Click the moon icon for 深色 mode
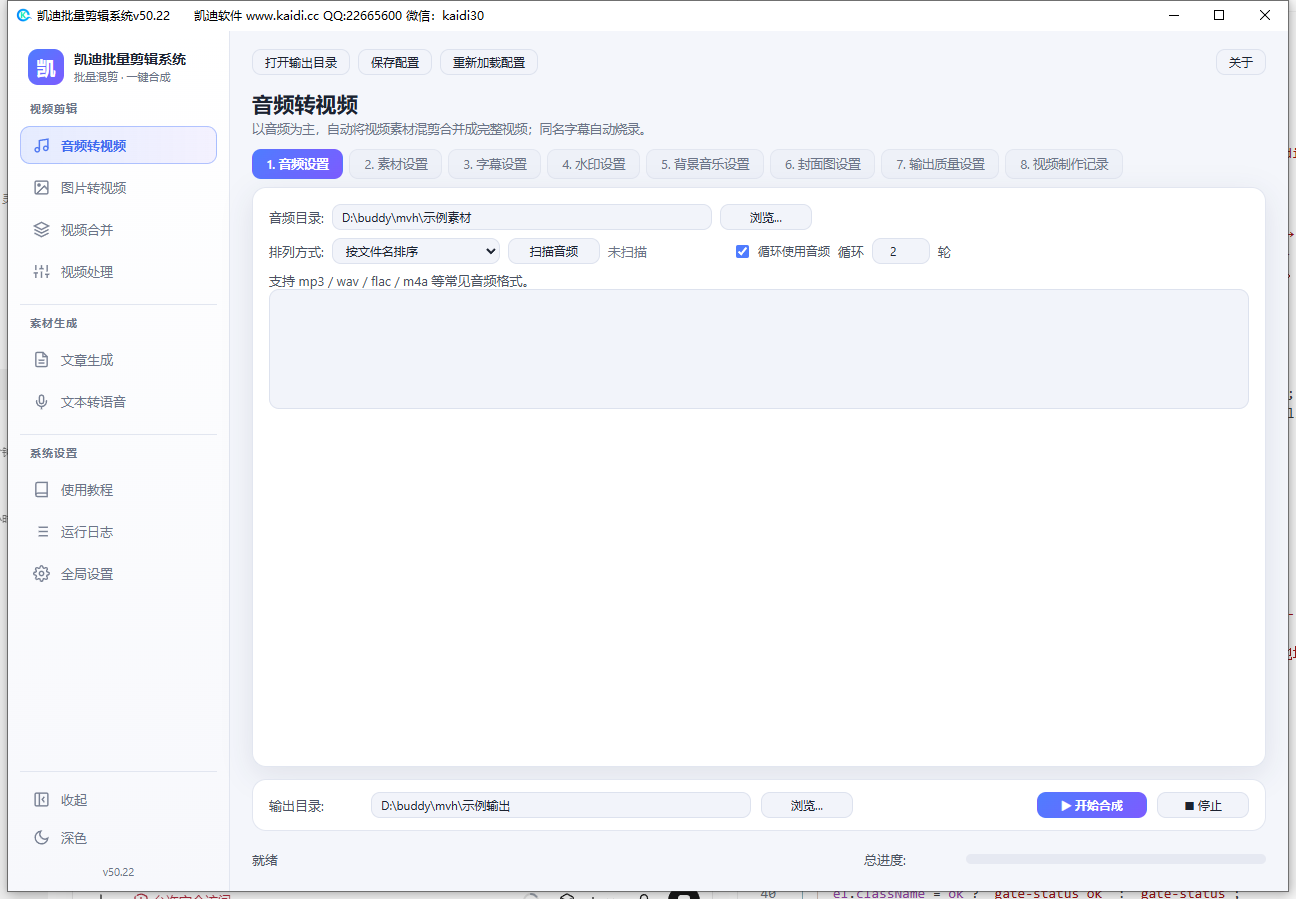This screenshot has height=899, width=1296. (41, 837)
